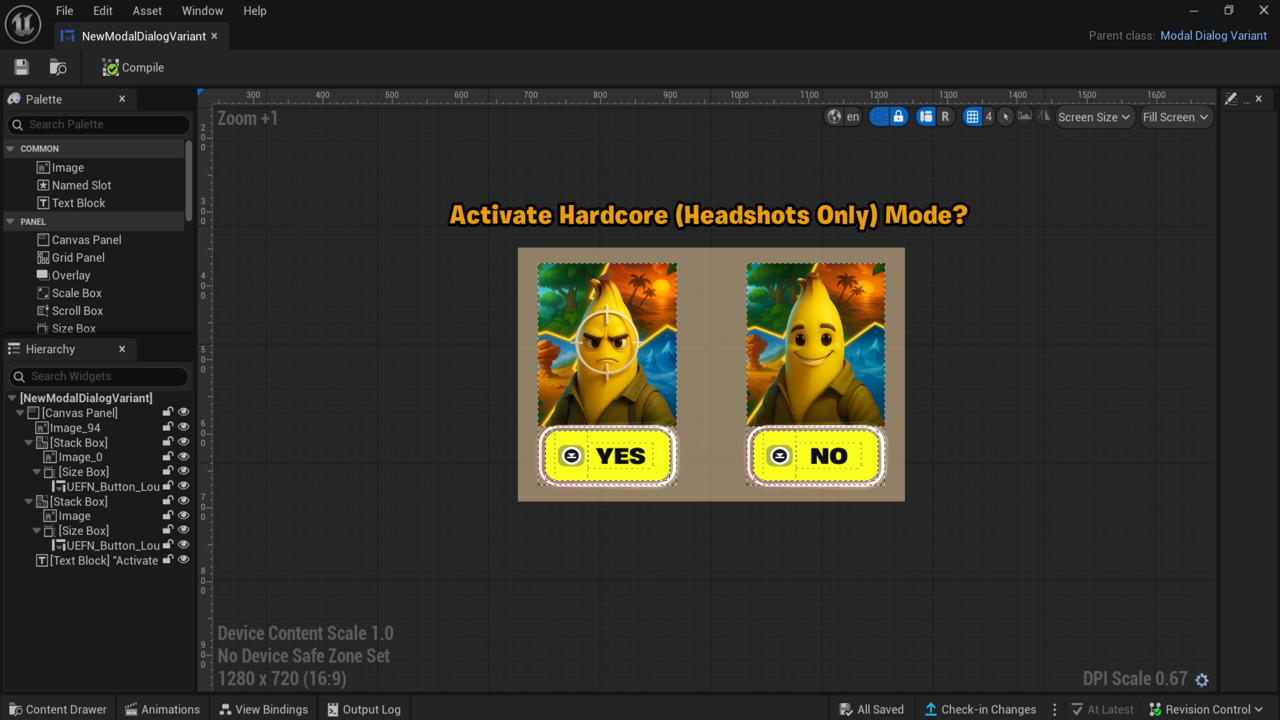This screenshot has width=1280, height=720.
Task: Close the Hierarchy panel
Action: [122, 349]
